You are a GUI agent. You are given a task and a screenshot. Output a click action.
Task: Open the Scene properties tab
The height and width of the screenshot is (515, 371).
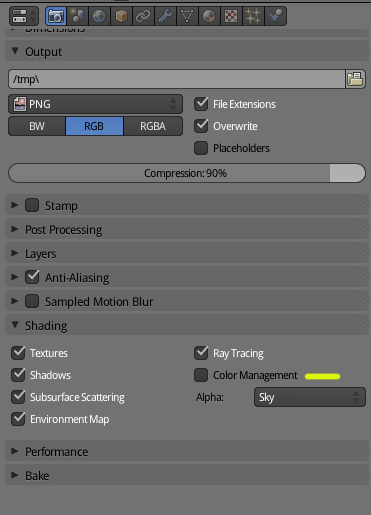(77, 16)
